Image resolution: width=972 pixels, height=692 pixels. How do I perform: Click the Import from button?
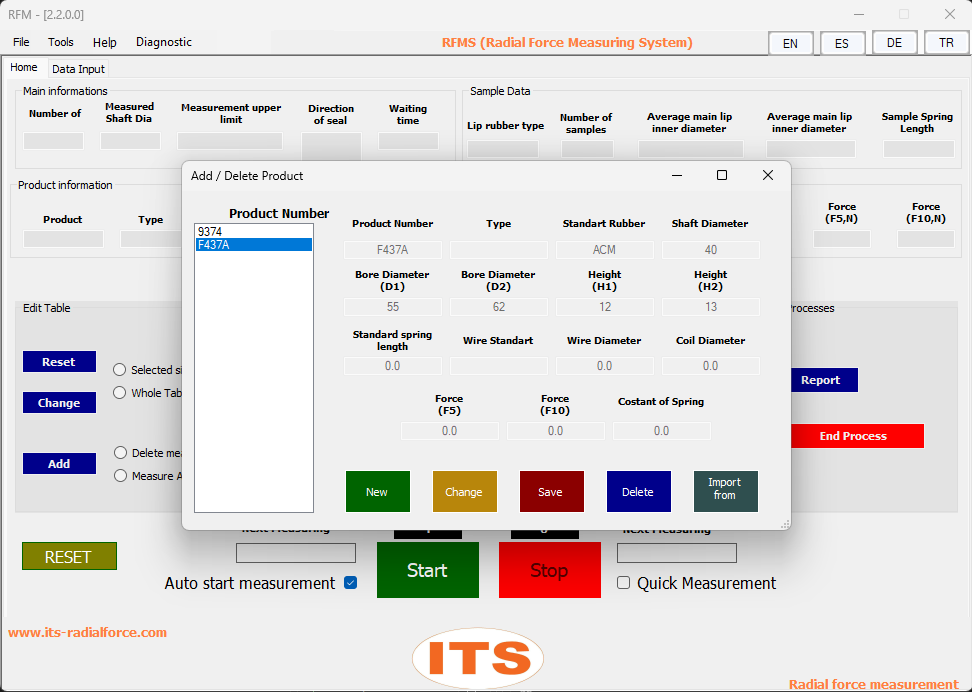click(x=725, y=491)
